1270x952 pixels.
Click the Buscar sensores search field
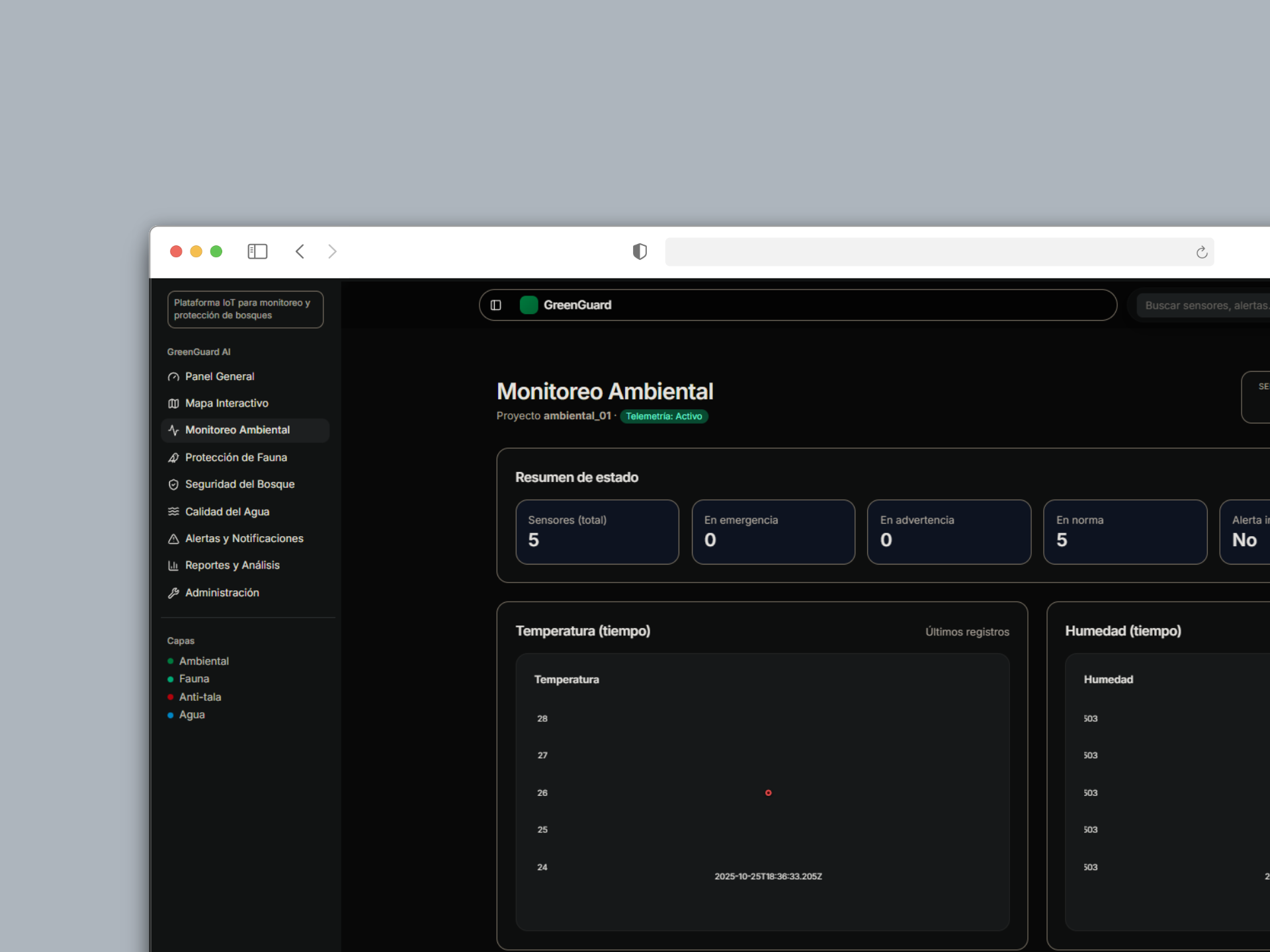[1204, 305]
